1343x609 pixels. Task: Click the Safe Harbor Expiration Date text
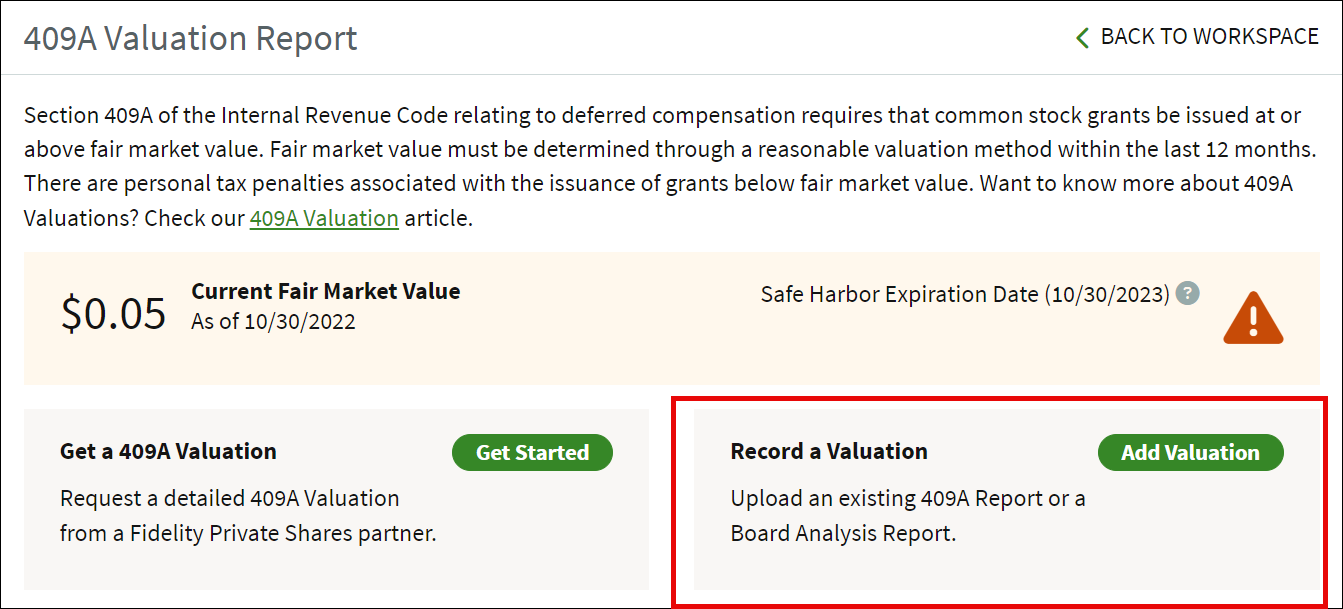point(965,294)
